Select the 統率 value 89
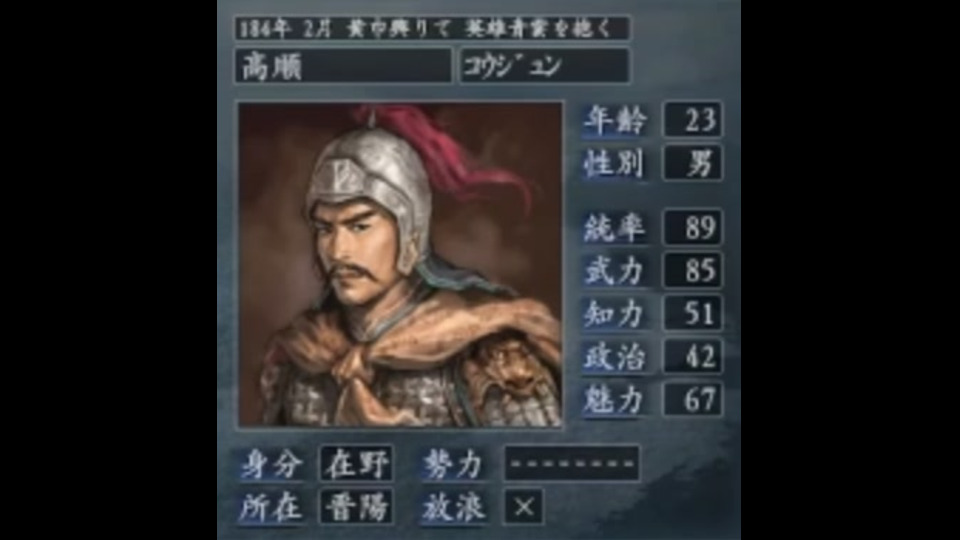The height and width of the screenshot is (540, 960). [693, 227]
